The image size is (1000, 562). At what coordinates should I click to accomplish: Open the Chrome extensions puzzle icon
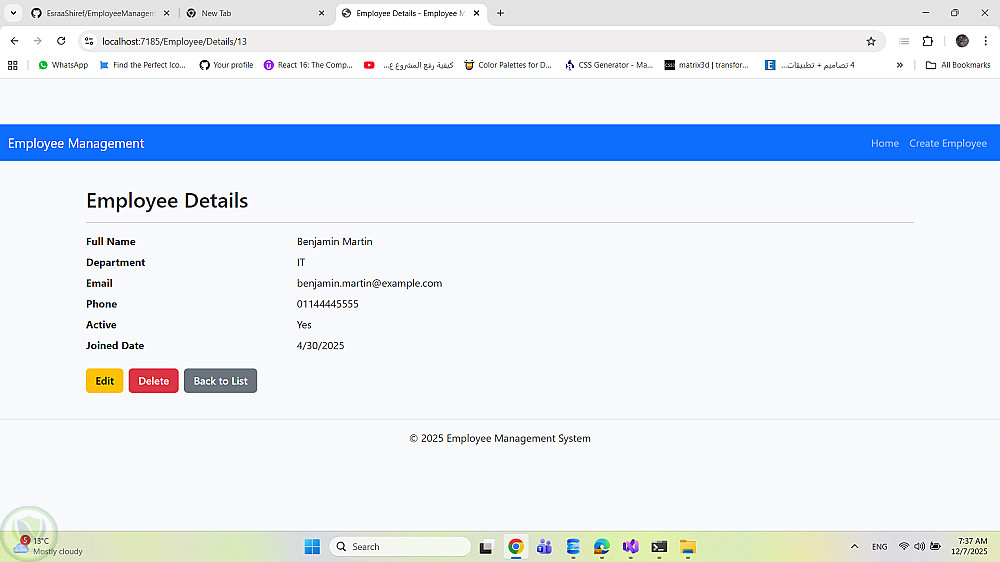tap(928, 41)
